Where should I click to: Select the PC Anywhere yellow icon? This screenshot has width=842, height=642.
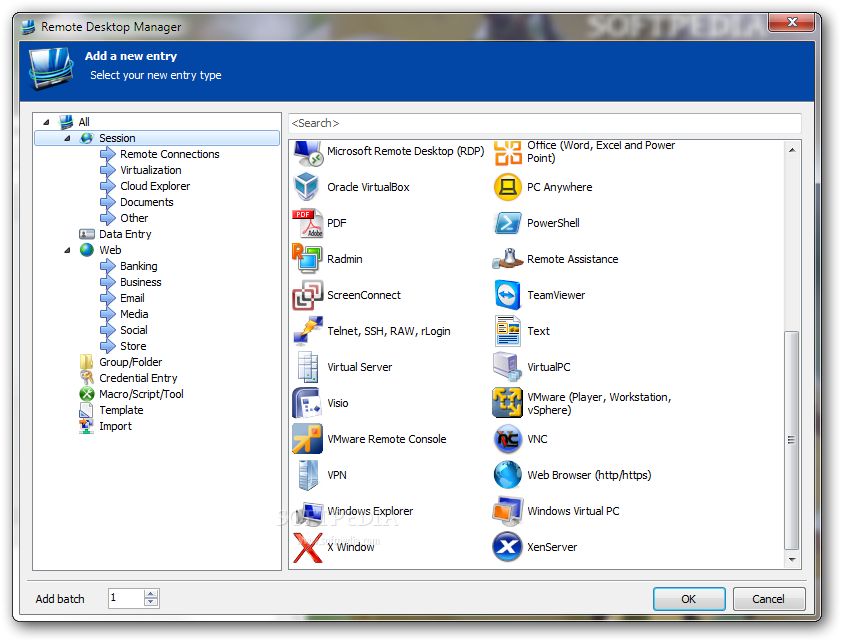pyautogui.click(x=507, y=187)
